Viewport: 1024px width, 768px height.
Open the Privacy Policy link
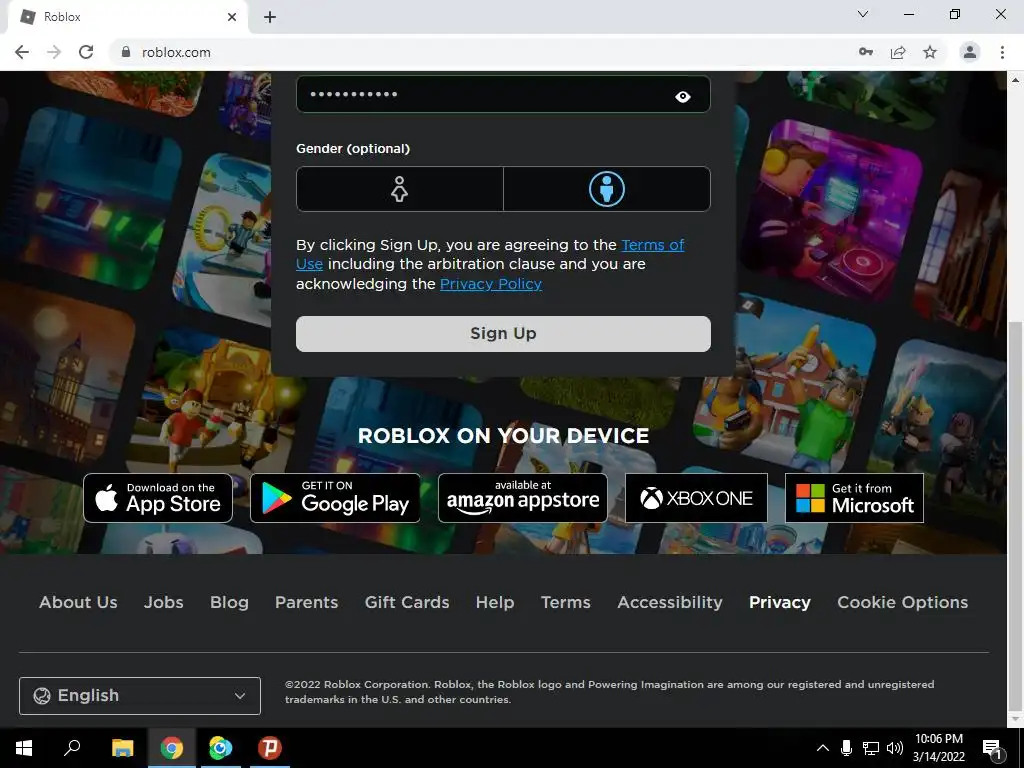(x=490, y=284)
